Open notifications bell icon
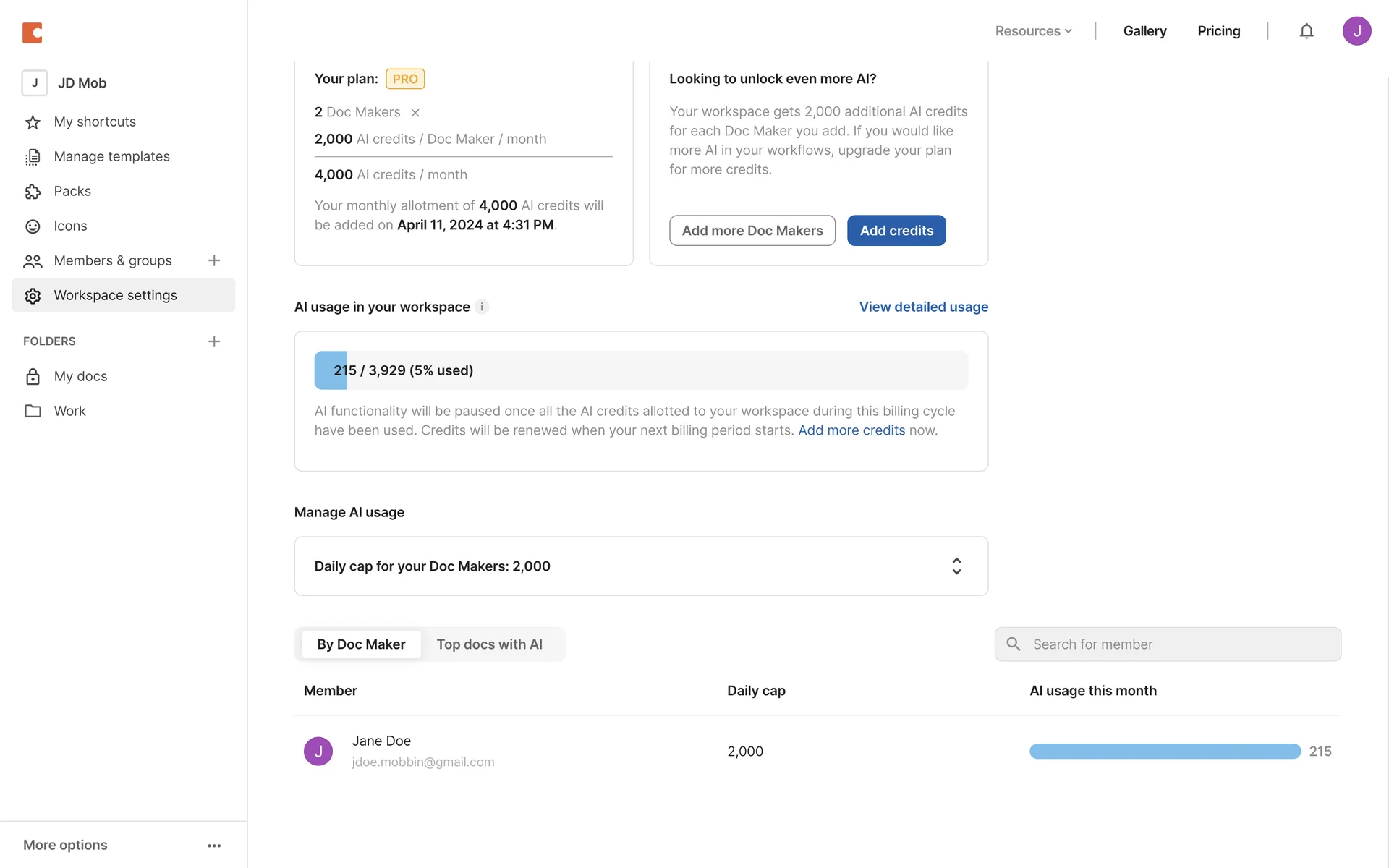 (x=1306, y=31)
